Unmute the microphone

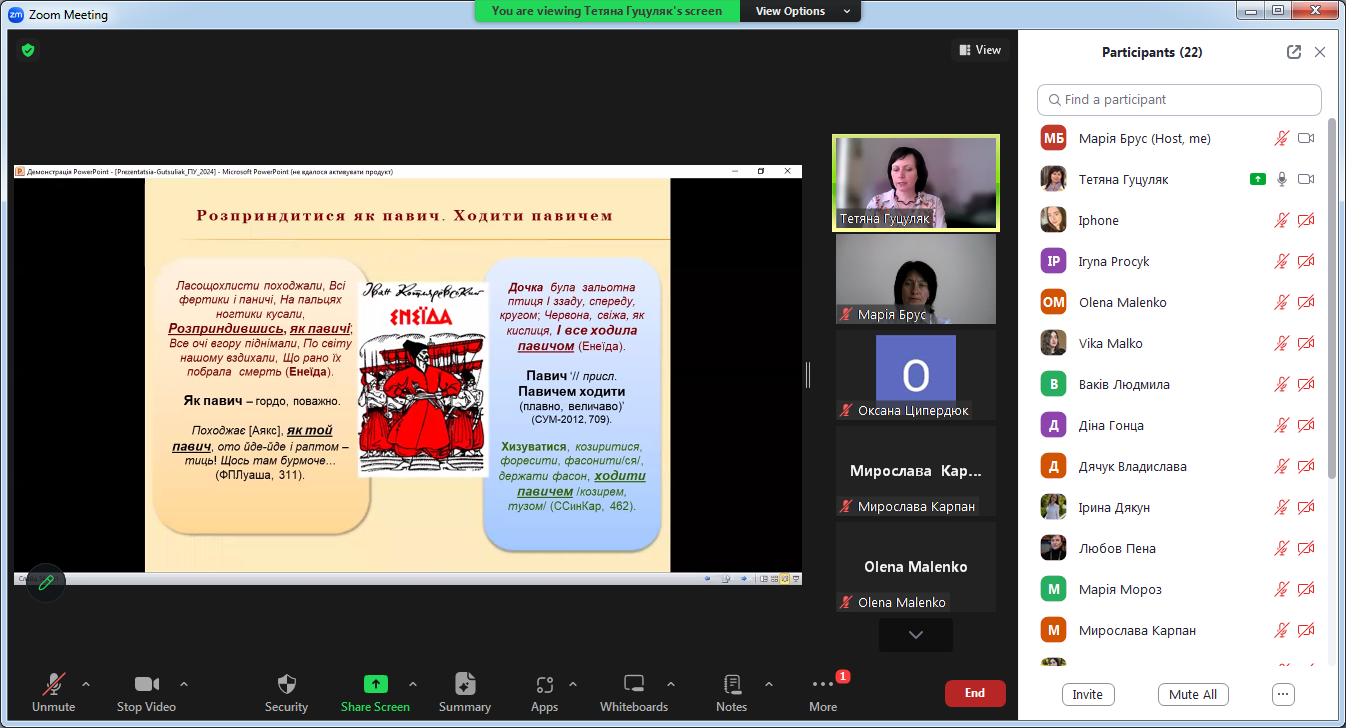(53, 685)
